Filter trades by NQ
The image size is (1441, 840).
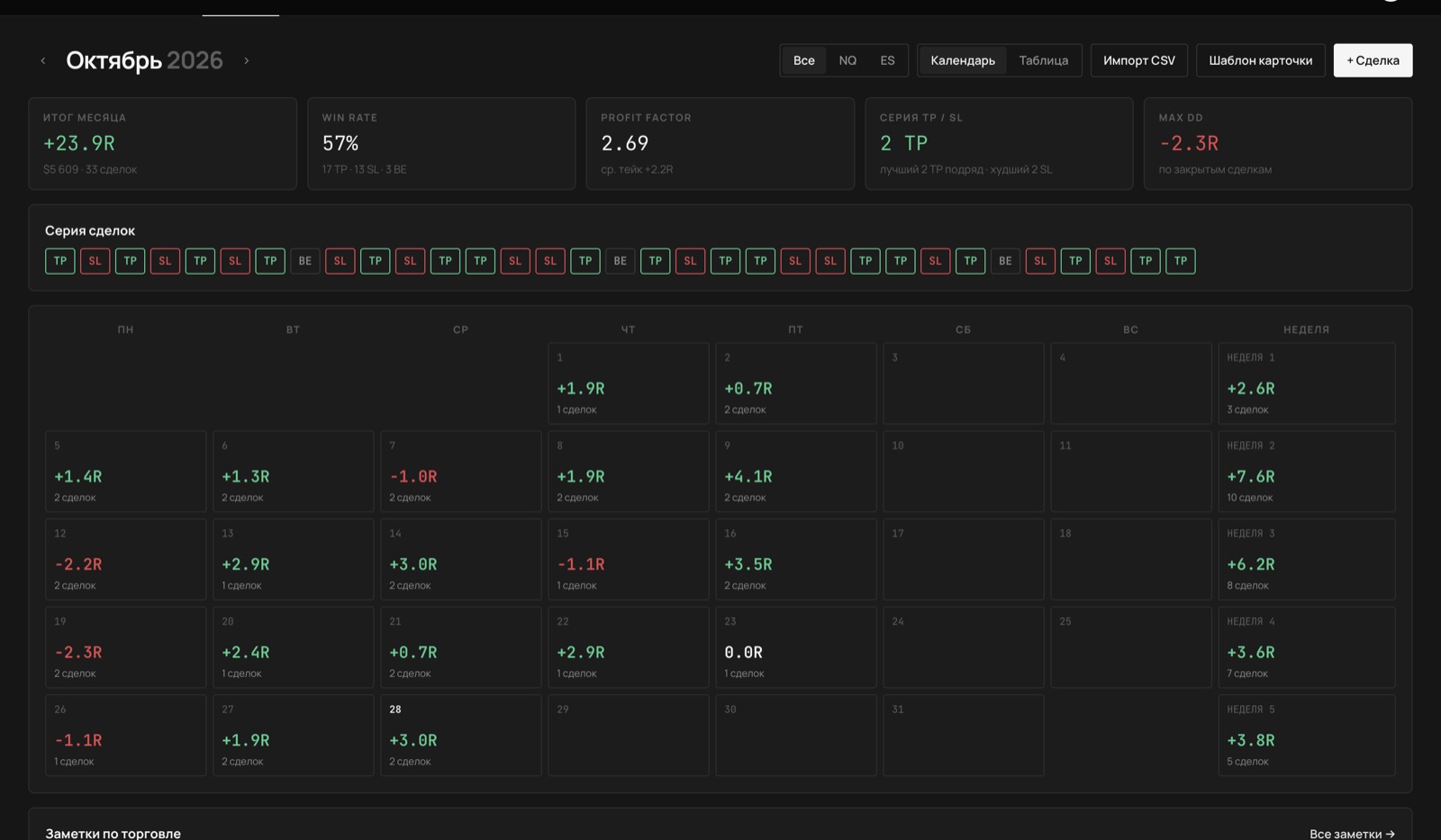(847, 60)
